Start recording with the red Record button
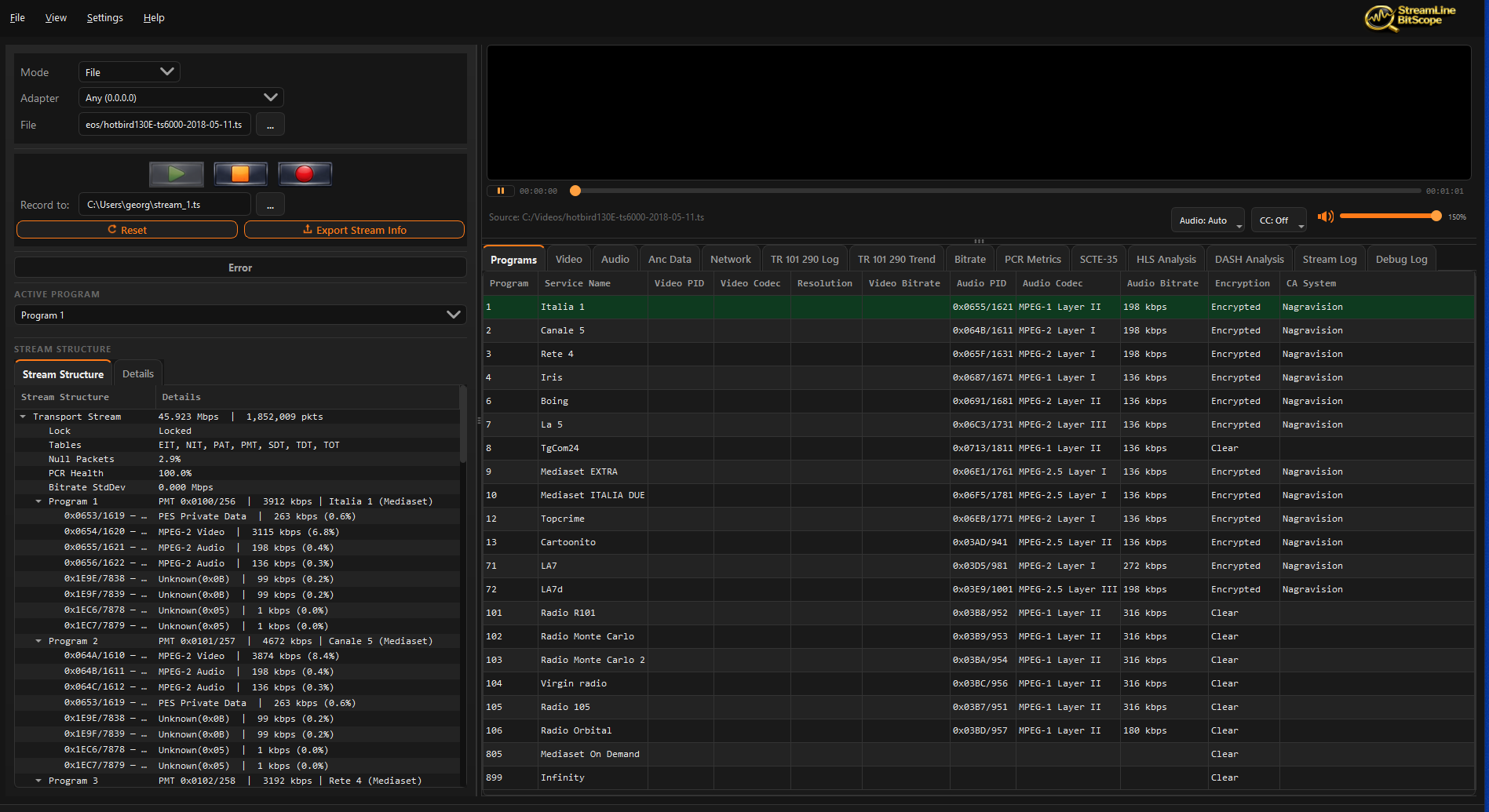The image size is (1489, 812). (305, 173)
